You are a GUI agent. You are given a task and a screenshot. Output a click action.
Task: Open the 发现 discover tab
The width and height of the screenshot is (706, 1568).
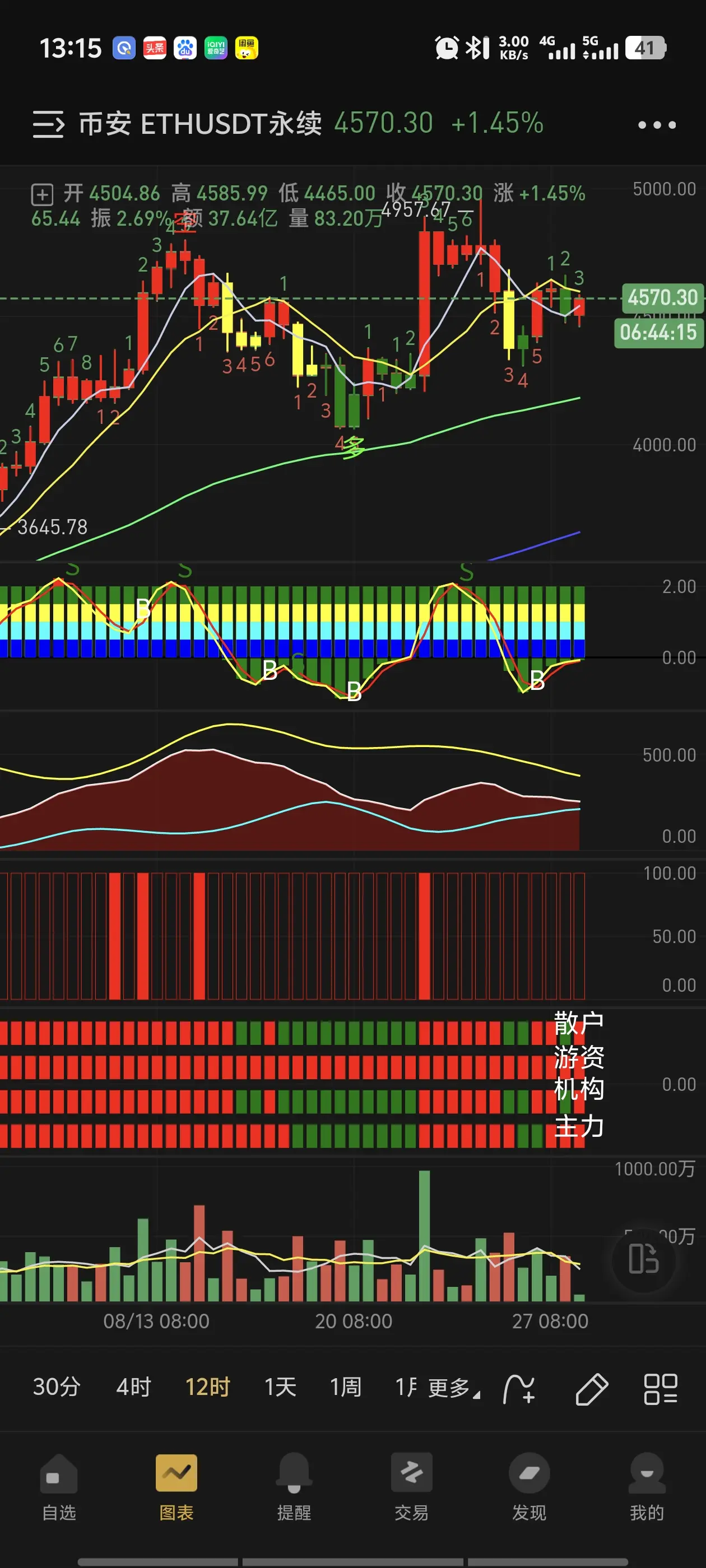pos(529,1487)
